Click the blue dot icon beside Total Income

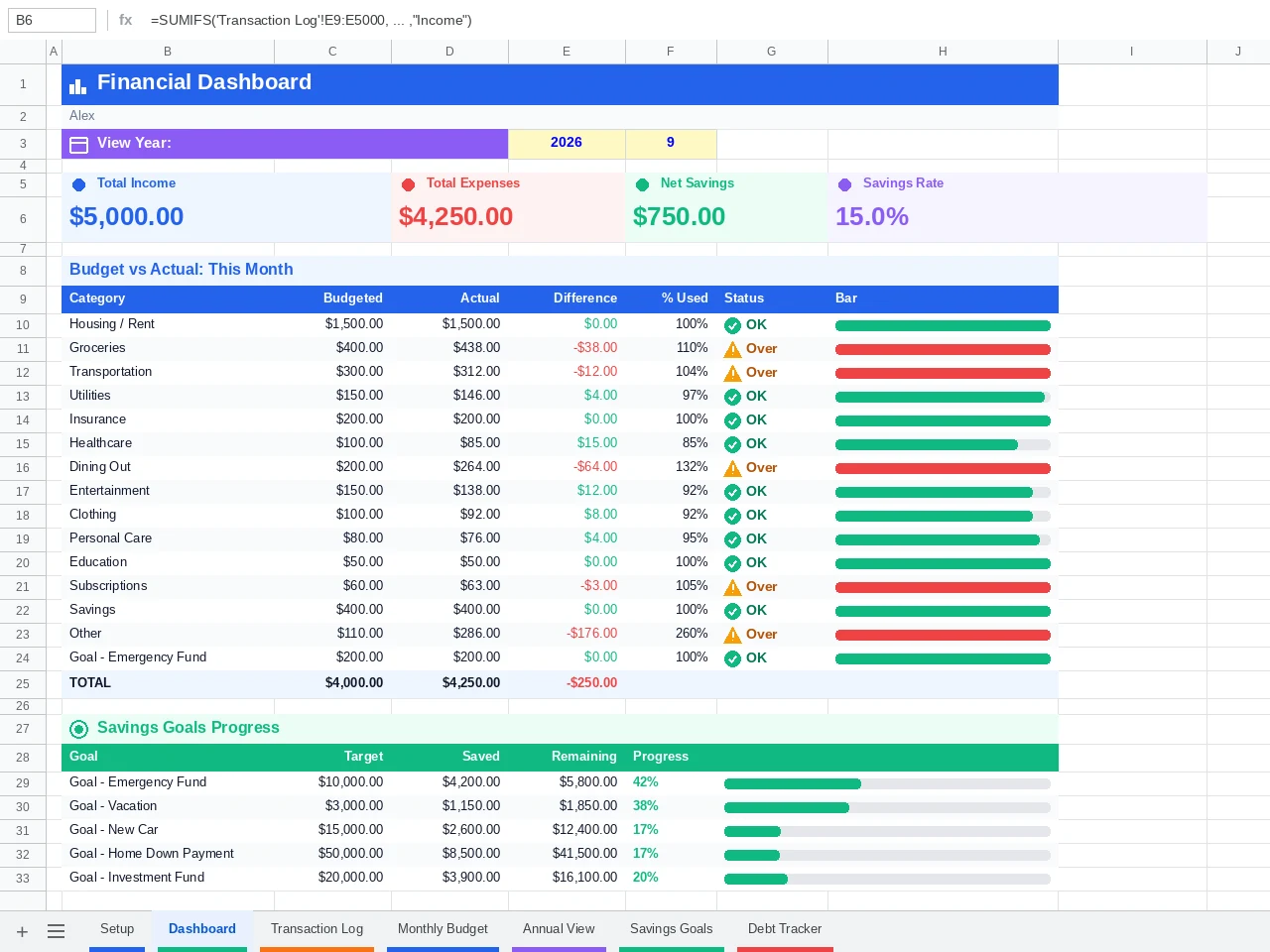tap(79, 184)
